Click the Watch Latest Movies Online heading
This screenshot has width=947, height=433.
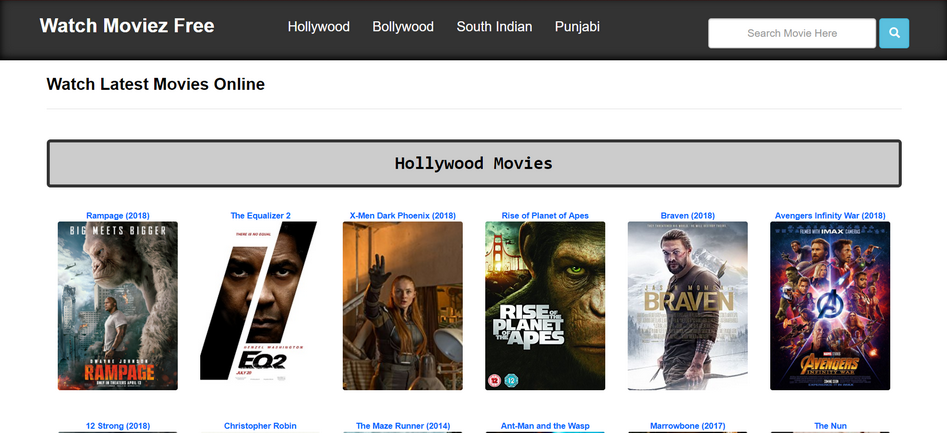(156, 84)
